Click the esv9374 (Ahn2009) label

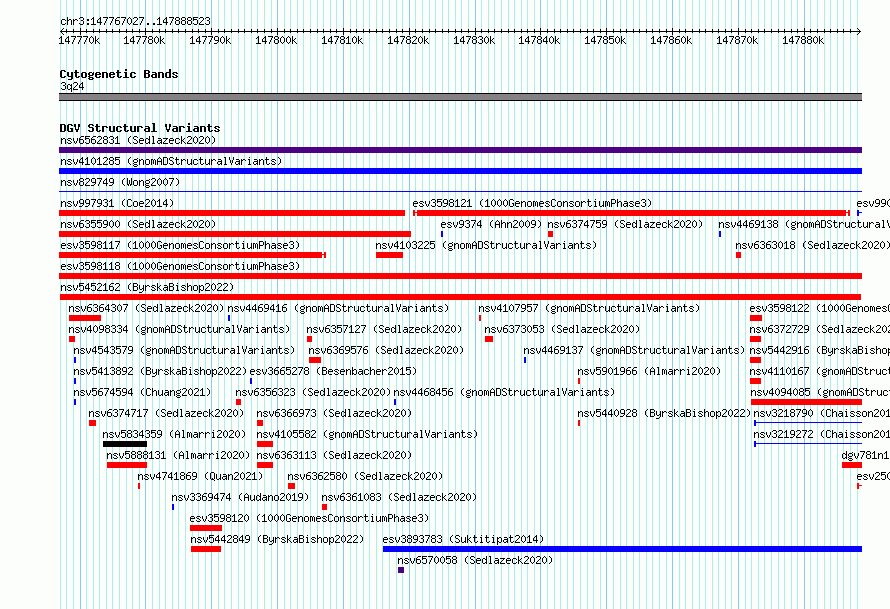(492, 224)
